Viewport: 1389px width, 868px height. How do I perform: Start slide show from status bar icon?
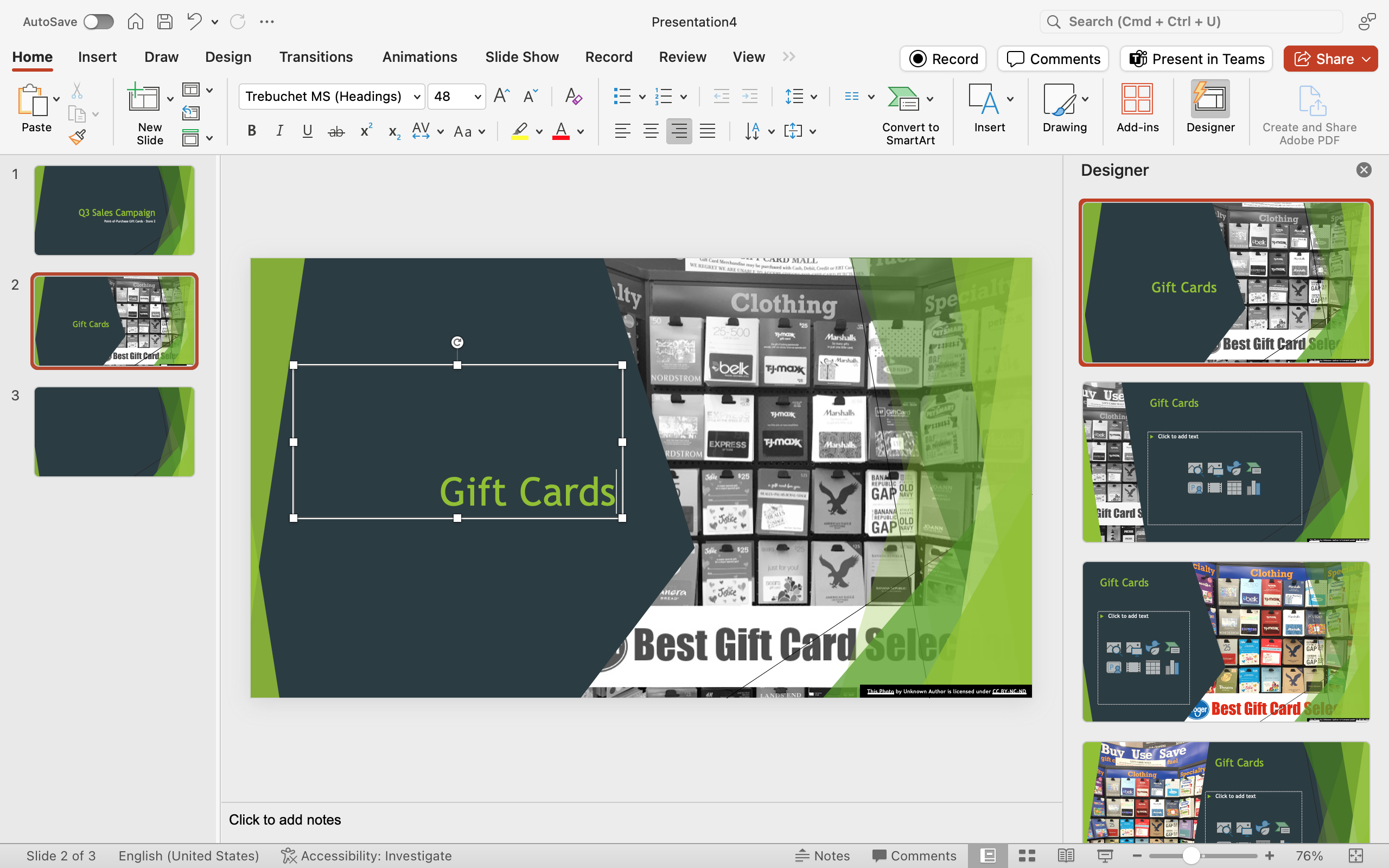(1105, 856)
